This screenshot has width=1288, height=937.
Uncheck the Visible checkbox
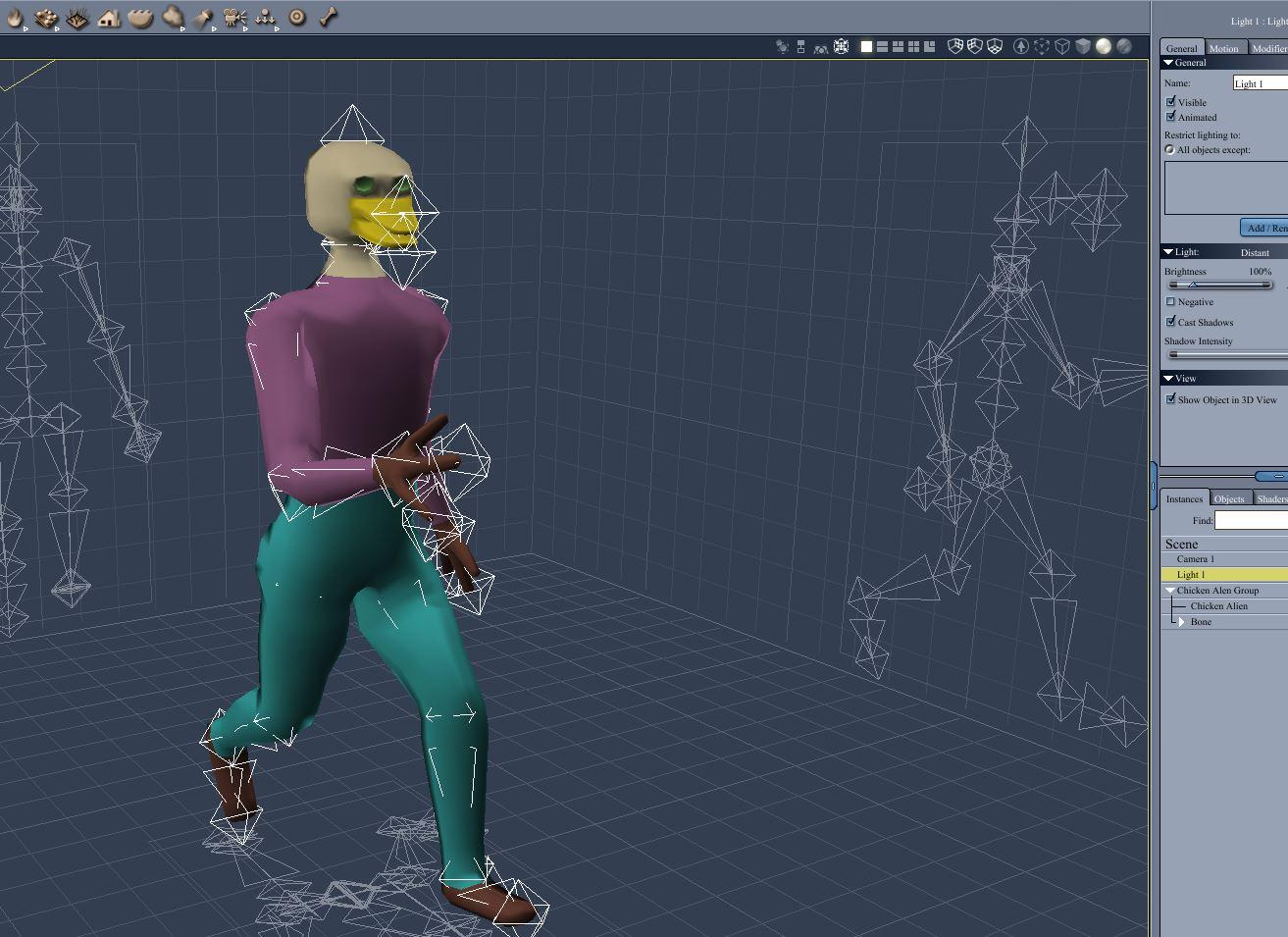pos(1170,101)
